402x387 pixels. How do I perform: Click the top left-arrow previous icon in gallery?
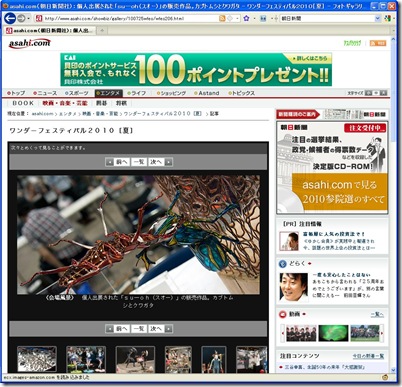tap(109, 162)
